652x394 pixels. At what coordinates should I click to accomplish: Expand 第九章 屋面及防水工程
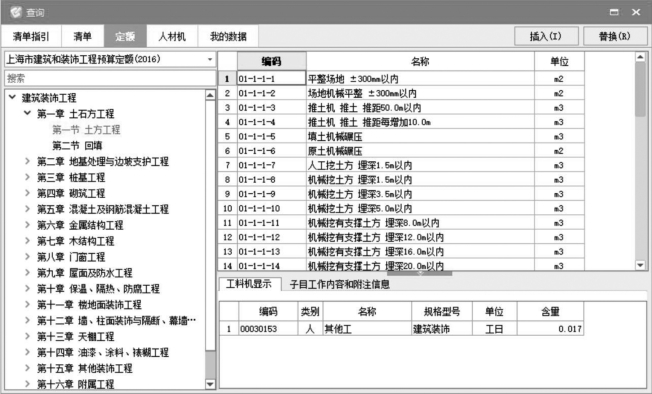(27, 272)
